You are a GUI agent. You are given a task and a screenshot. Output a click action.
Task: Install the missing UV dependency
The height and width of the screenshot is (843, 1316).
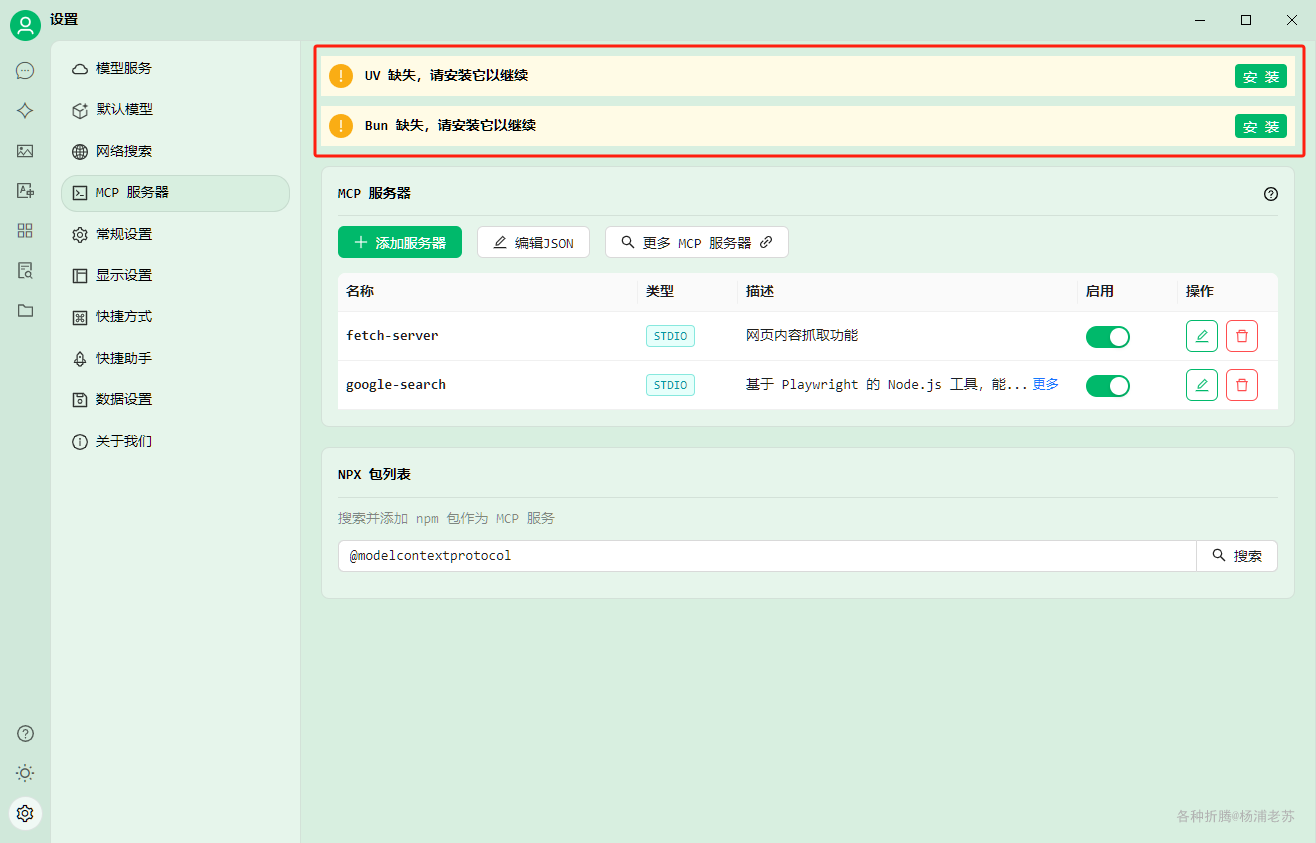(x=1260, y=76)
